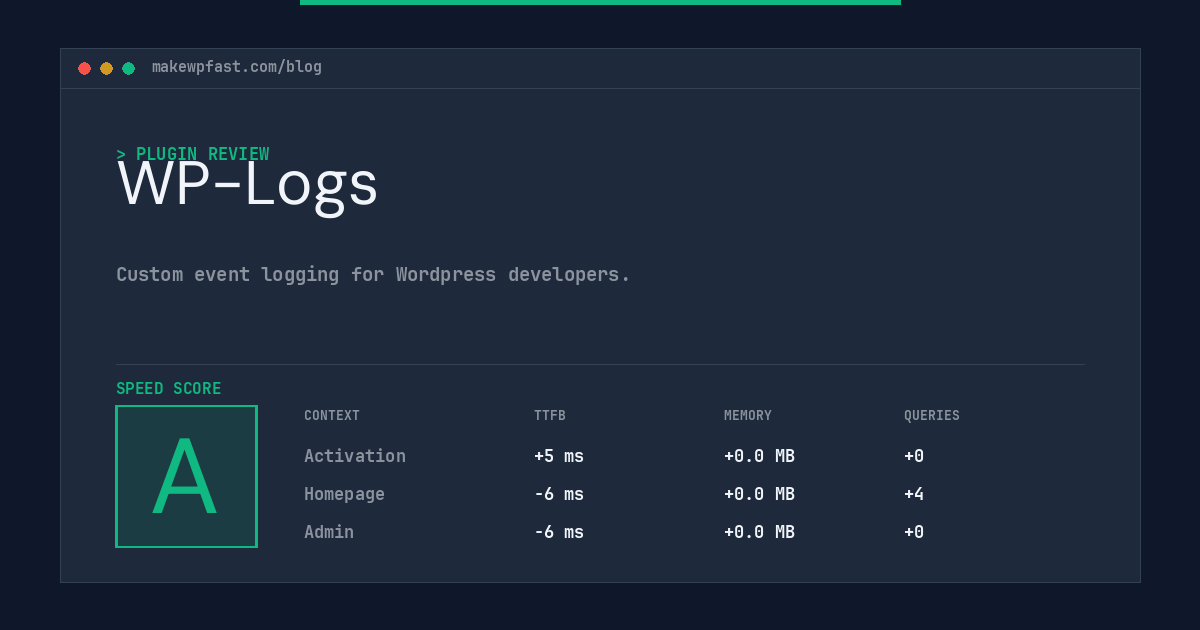Screen dimensions: 1200x630
Task: Select the Admin row label
Action: 329,532
